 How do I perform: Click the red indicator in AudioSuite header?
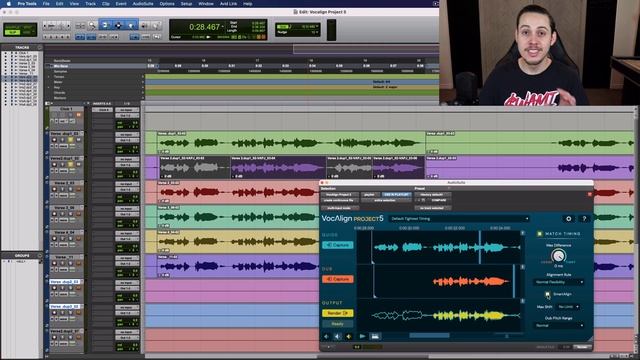(x=589, y=194)
